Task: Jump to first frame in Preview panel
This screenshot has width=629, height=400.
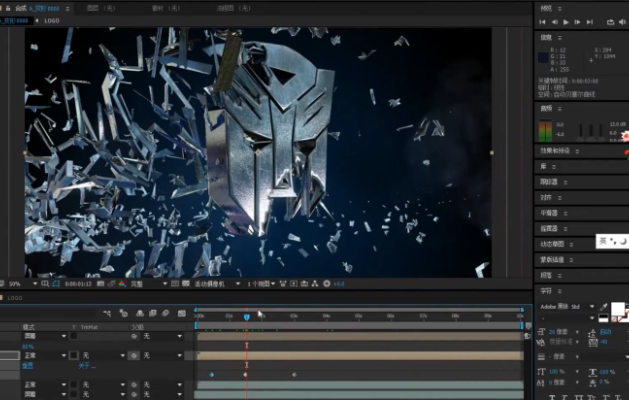Action: pyautogui.click(x=543, y=21)
